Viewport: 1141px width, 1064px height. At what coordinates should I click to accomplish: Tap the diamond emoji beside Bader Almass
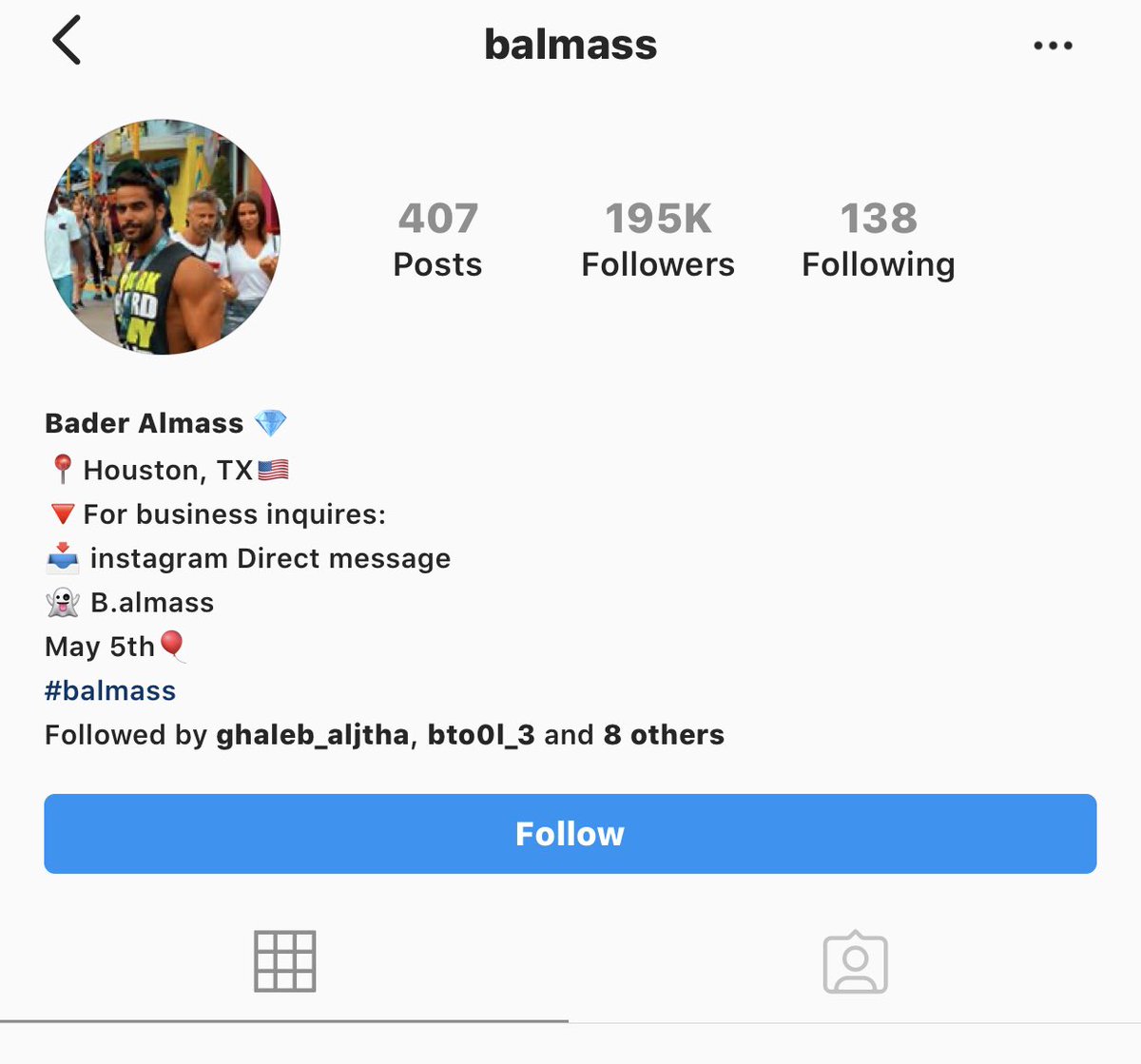coord(271,423)
